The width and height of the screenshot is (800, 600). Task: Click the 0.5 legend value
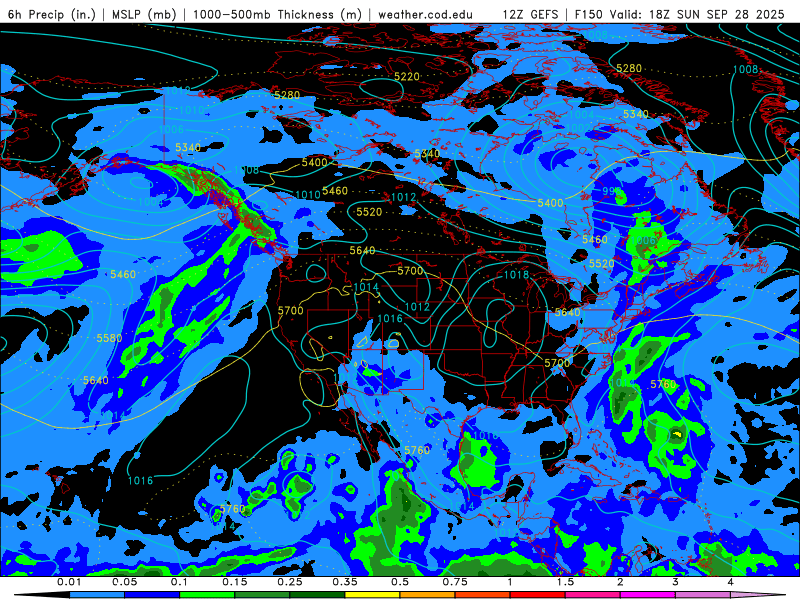tap(400, 582)
